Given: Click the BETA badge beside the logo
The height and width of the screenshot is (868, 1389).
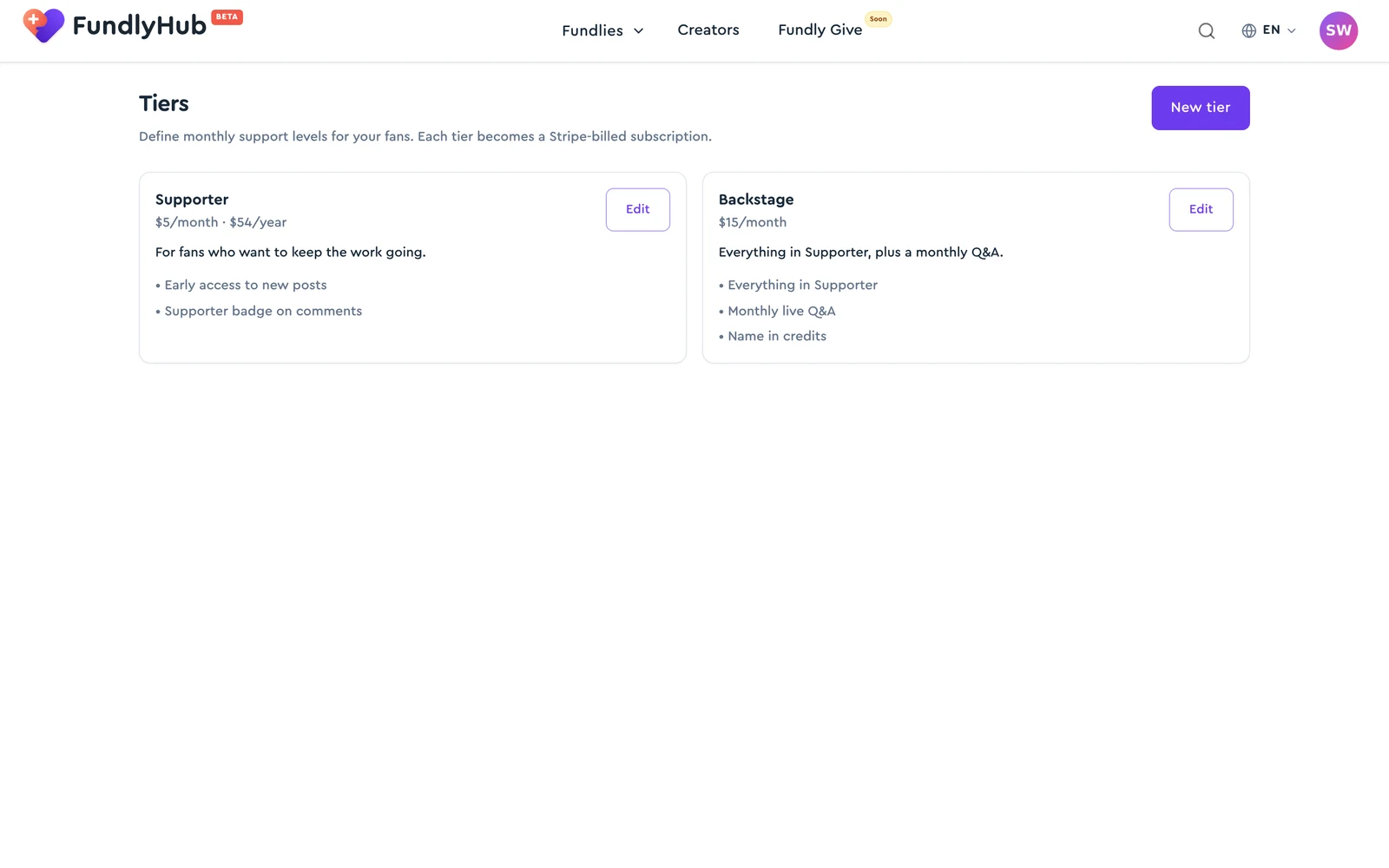Looking at the screenshot, I should [227, 16].
